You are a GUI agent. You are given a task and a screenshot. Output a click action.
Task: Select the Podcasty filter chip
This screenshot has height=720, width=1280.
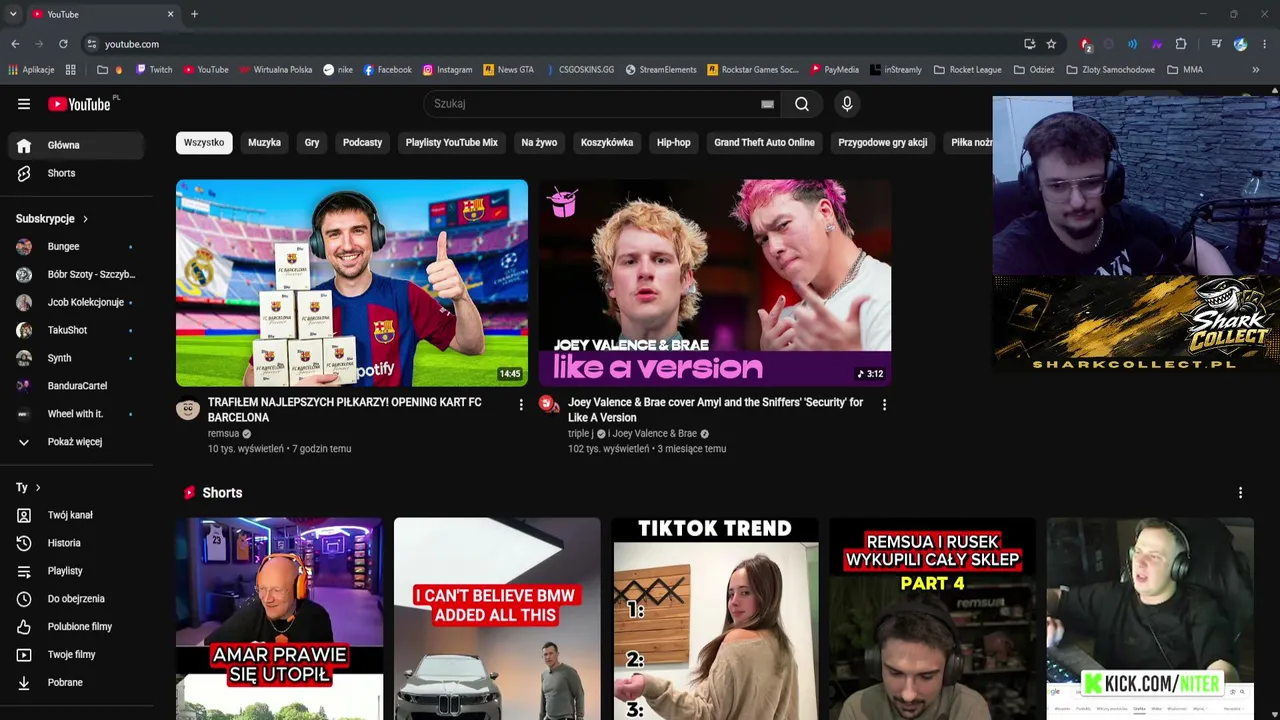click(362, 143)
